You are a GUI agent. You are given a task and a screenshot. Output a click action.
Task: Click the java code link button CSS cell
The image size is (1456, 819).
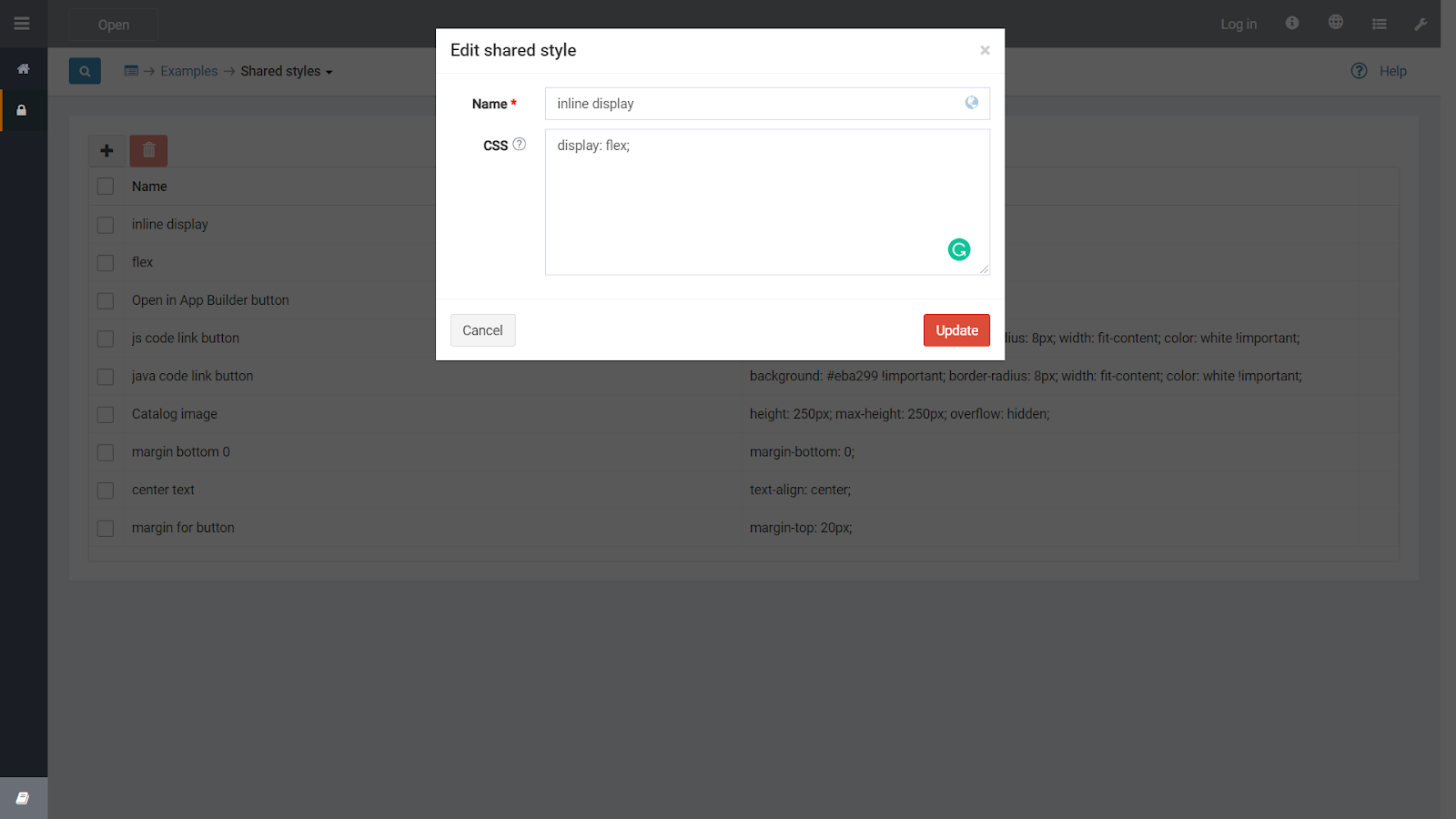[1026, 376]
